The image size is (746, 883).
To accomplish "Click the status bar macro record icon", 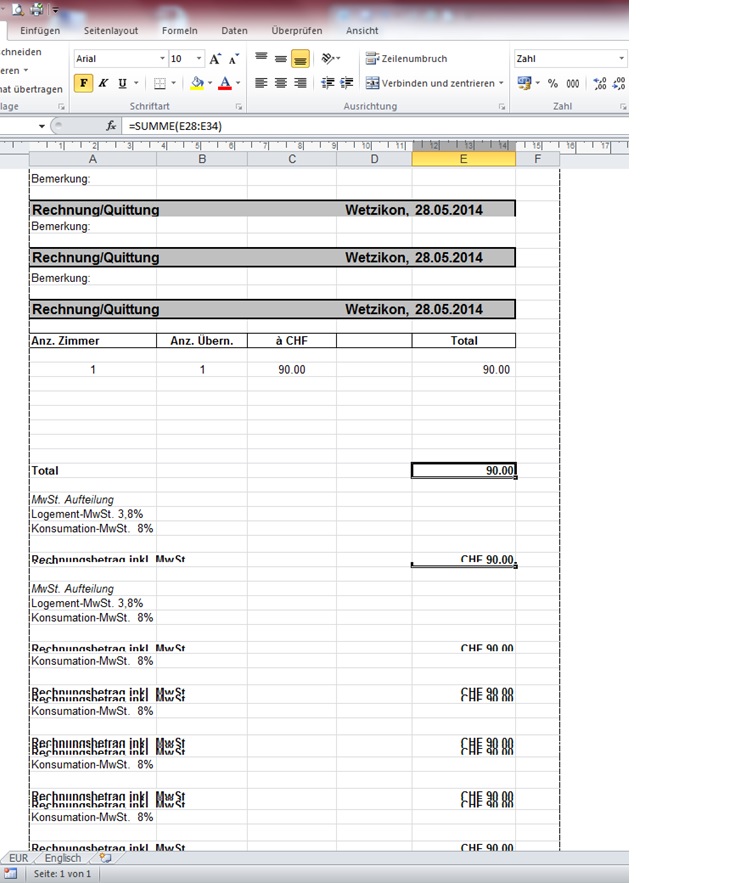I will tap(11, 874).
